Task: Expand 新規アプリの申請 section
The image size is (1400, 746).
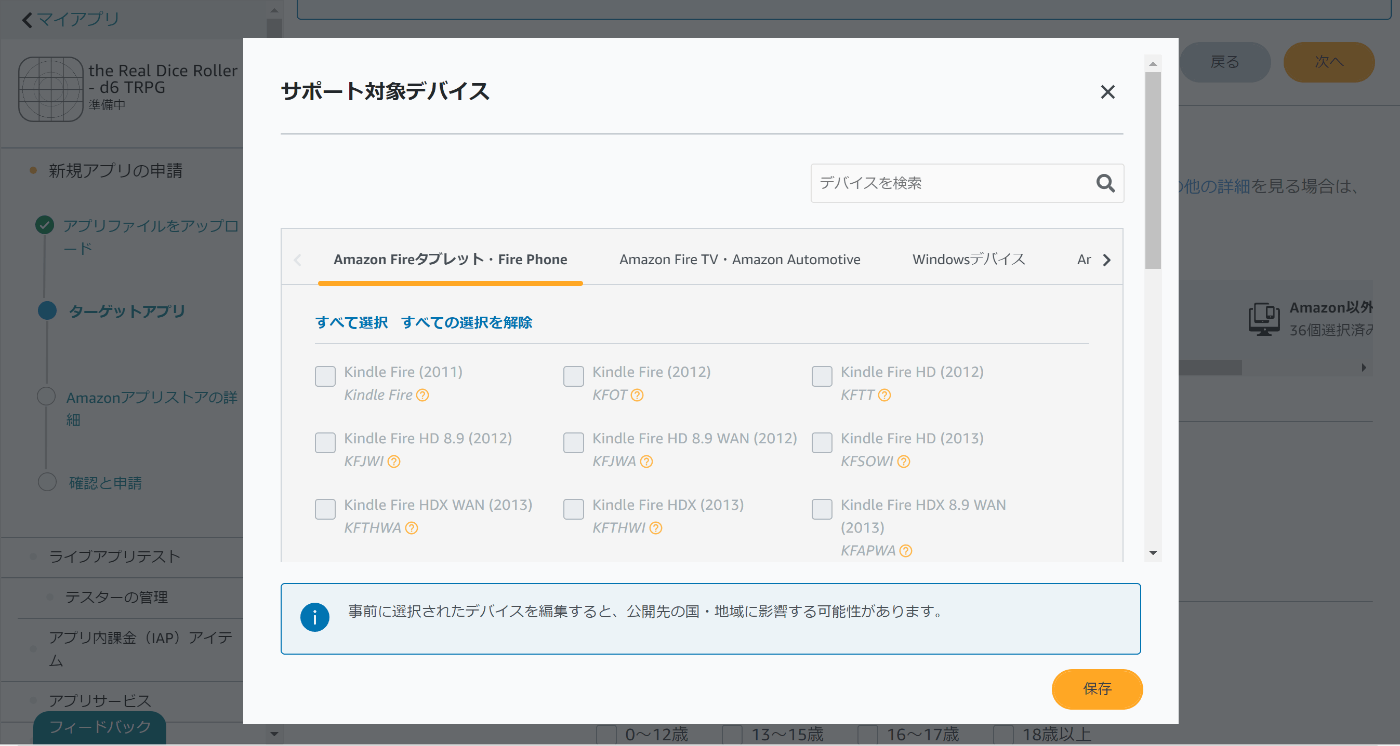Action: (x=116, y=171)
